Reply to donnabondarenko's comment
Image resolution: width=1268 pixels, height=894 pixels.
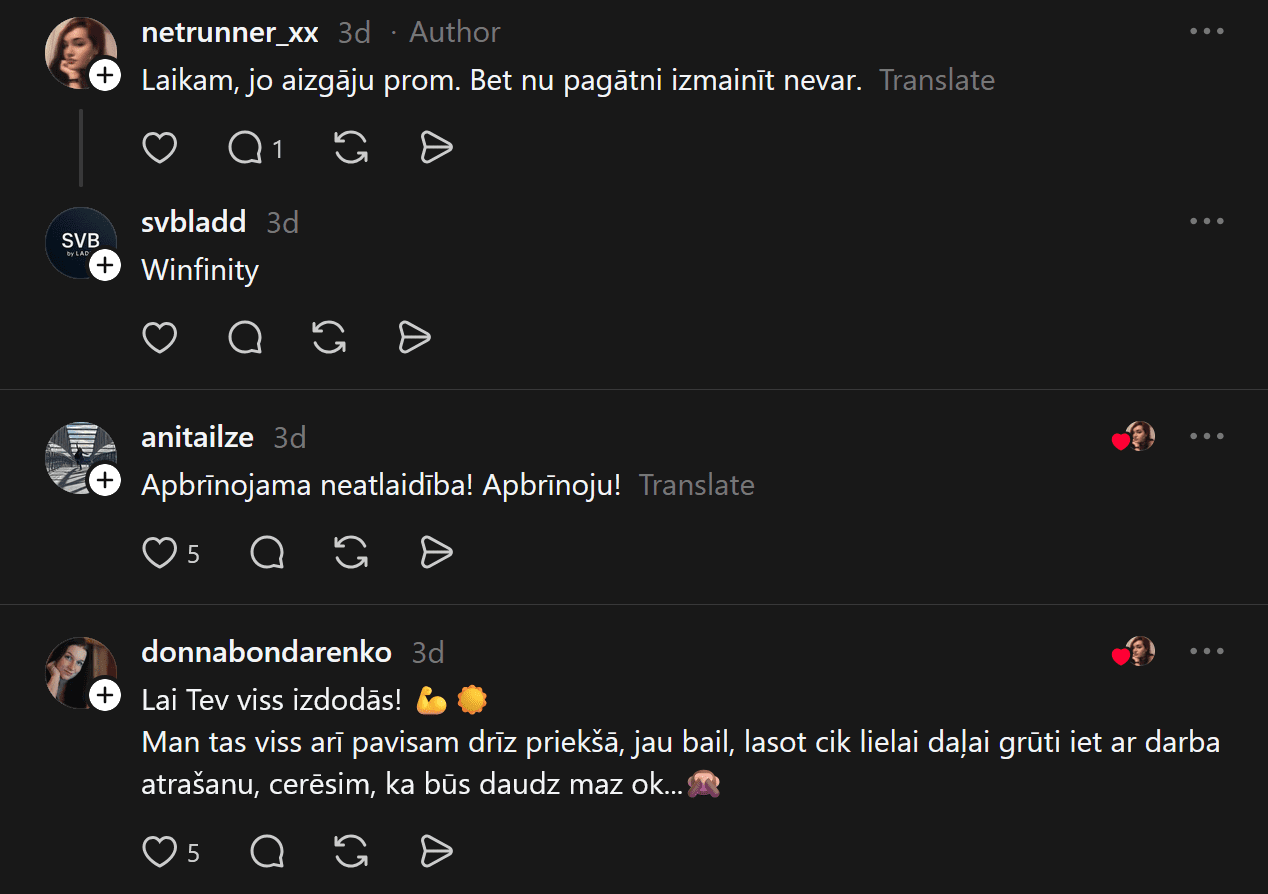[267, 852]
